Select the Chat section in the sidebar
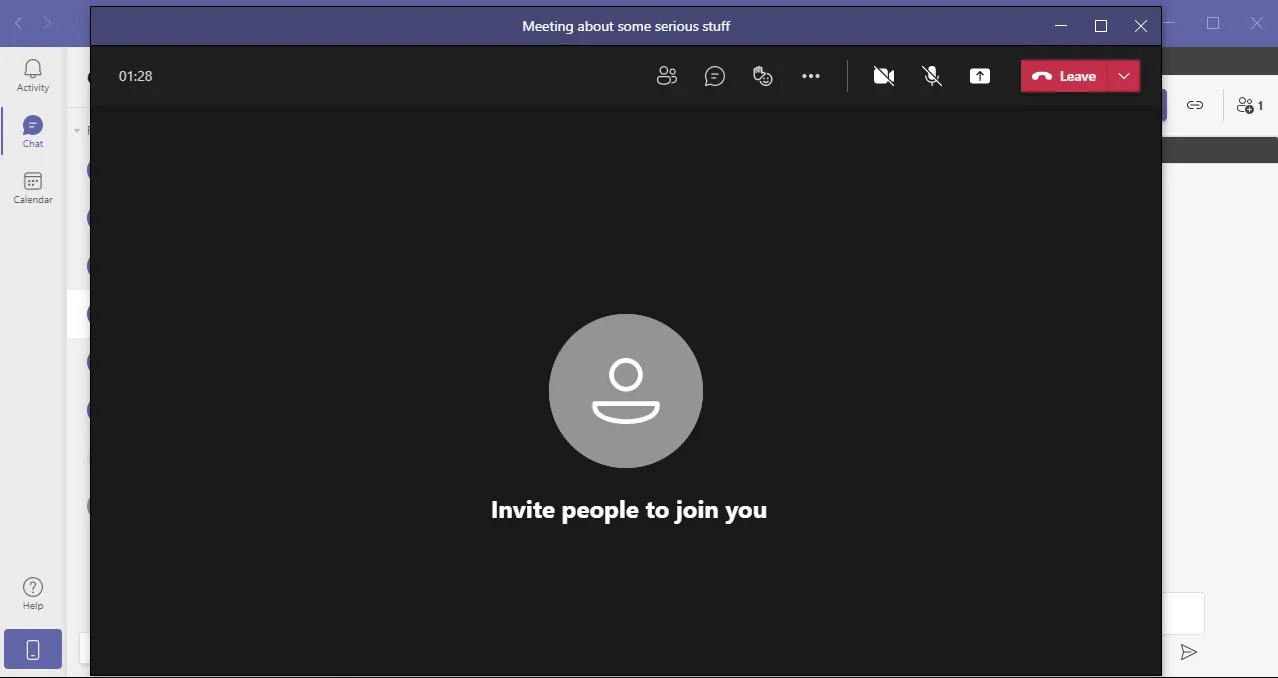This screenshot has width=1278, height=678. 31,128
